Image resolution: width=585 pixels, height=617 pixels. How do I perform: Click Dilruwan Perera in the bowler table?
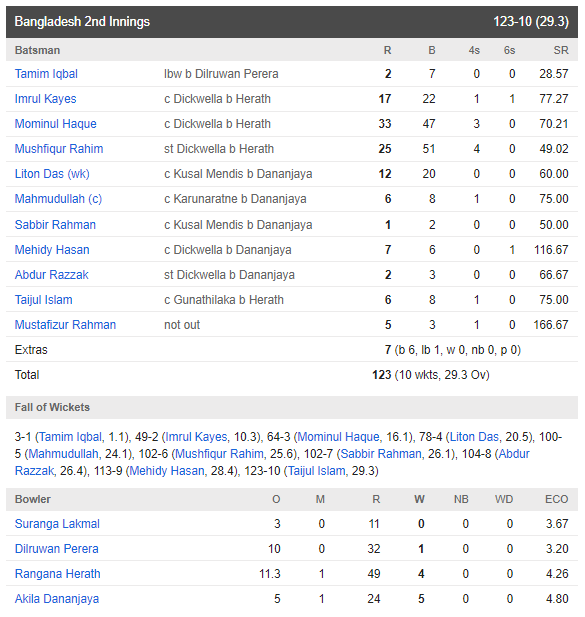[57, 549]
